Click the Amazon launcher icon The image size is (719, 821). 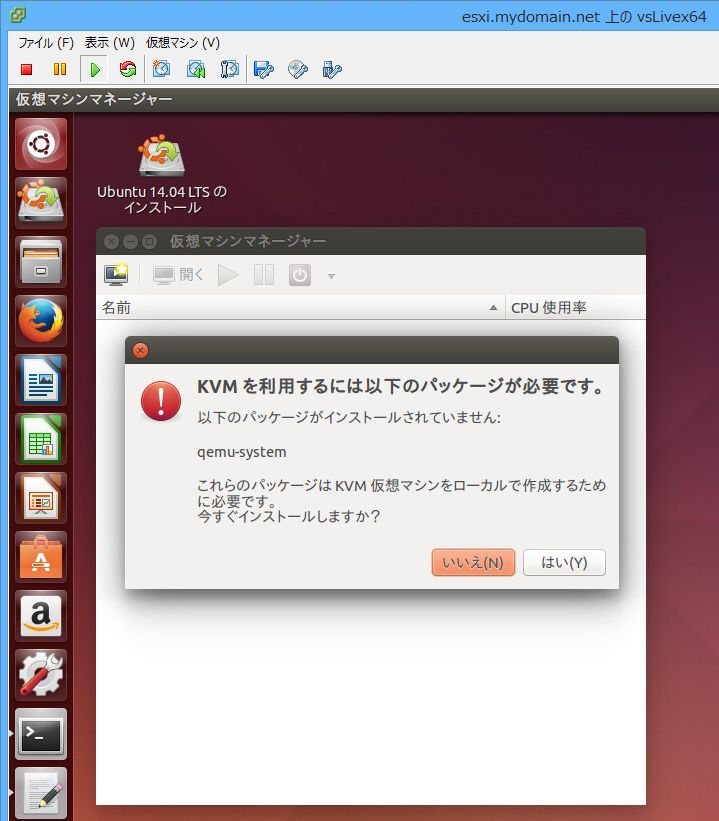tap(41, 616)
